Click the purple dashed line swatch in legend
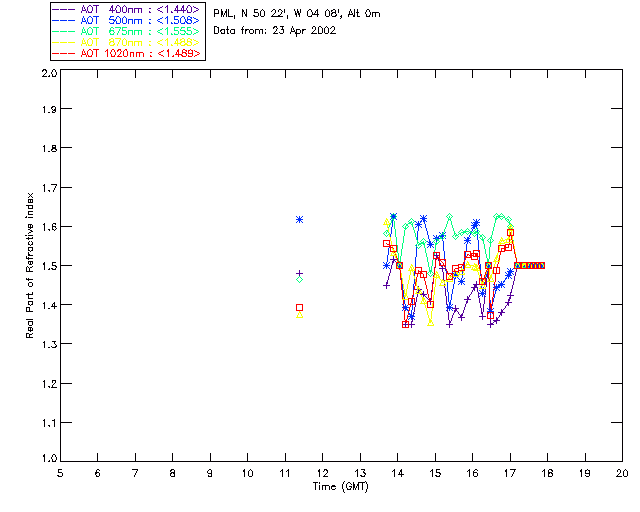This screenshot has height=512, width=640. 64,9
